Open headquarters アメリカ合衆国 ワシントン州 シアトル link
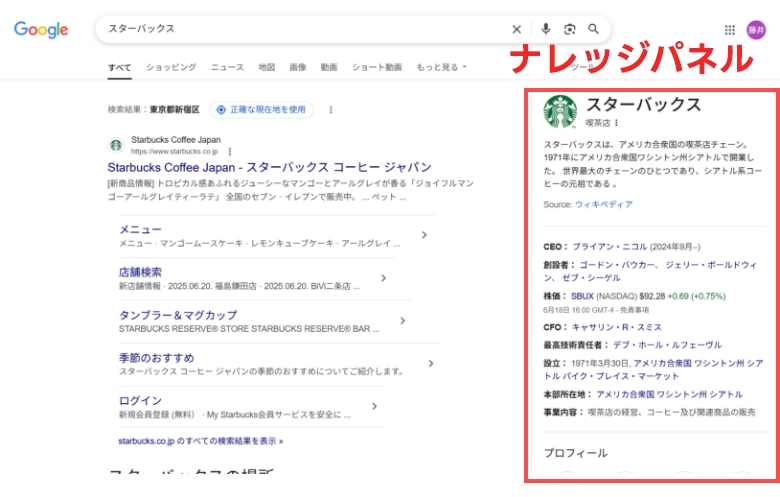The width and height of the screenshot is (780, 497). pos(670,394)
